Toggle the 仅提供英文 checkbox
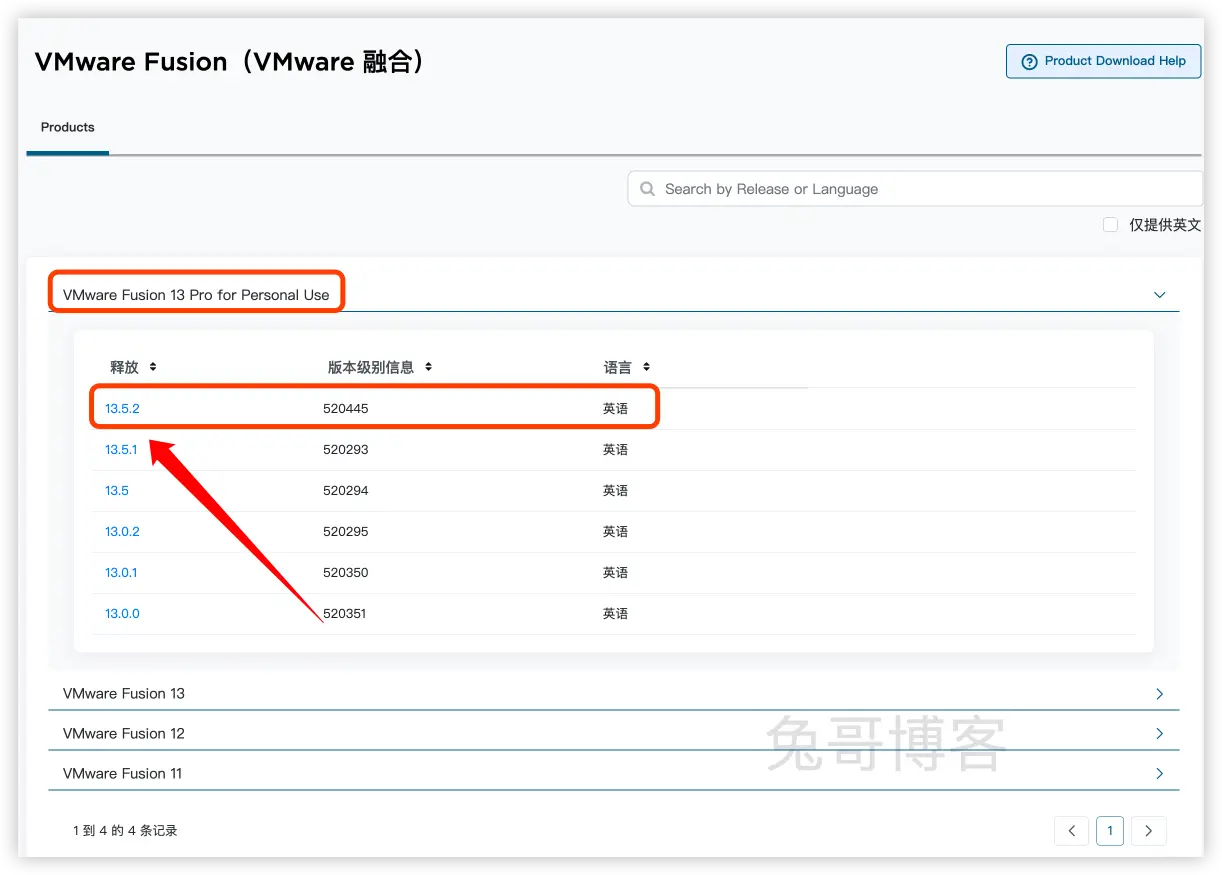 (1110, 225)
